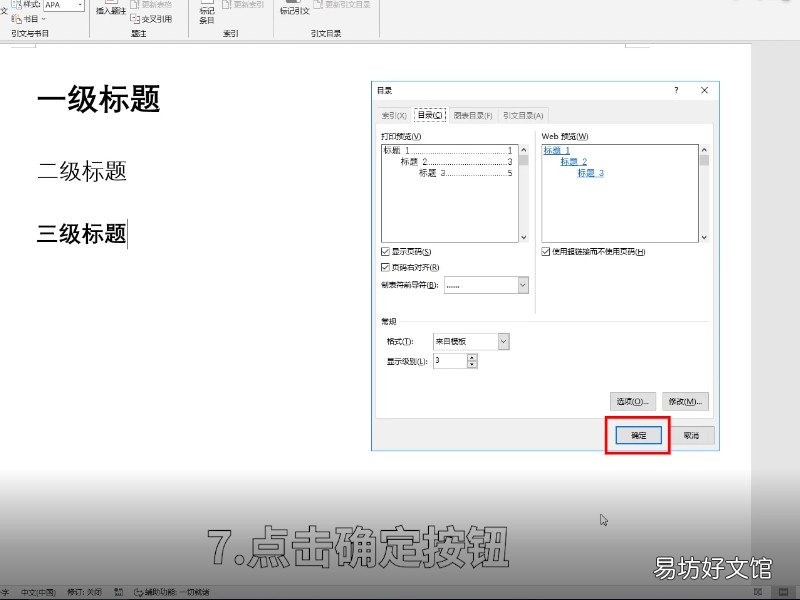Image resolution: width=800 pixels, height=600 pixels.
Task: Toggle 使用超链接而不使用页码(H) checkbox
Action: pos(545,252)
